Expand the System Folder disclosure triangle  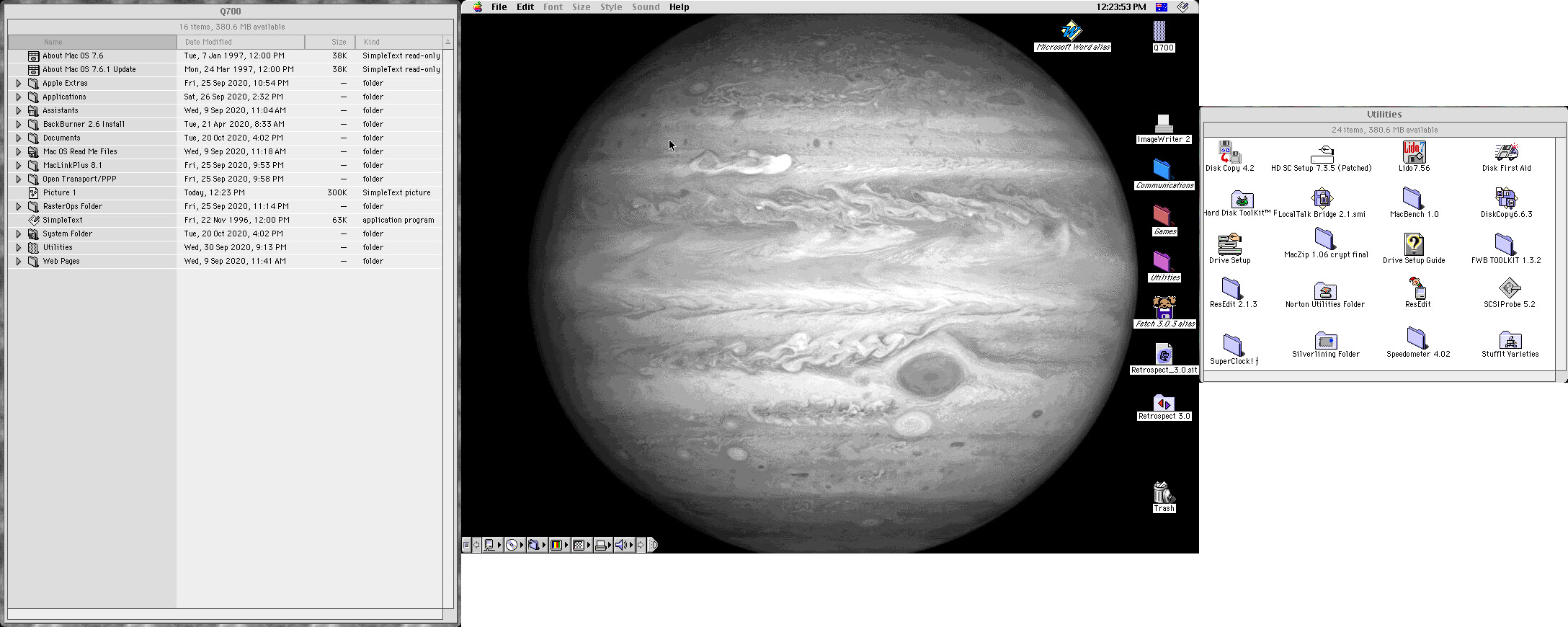point(19,234)
